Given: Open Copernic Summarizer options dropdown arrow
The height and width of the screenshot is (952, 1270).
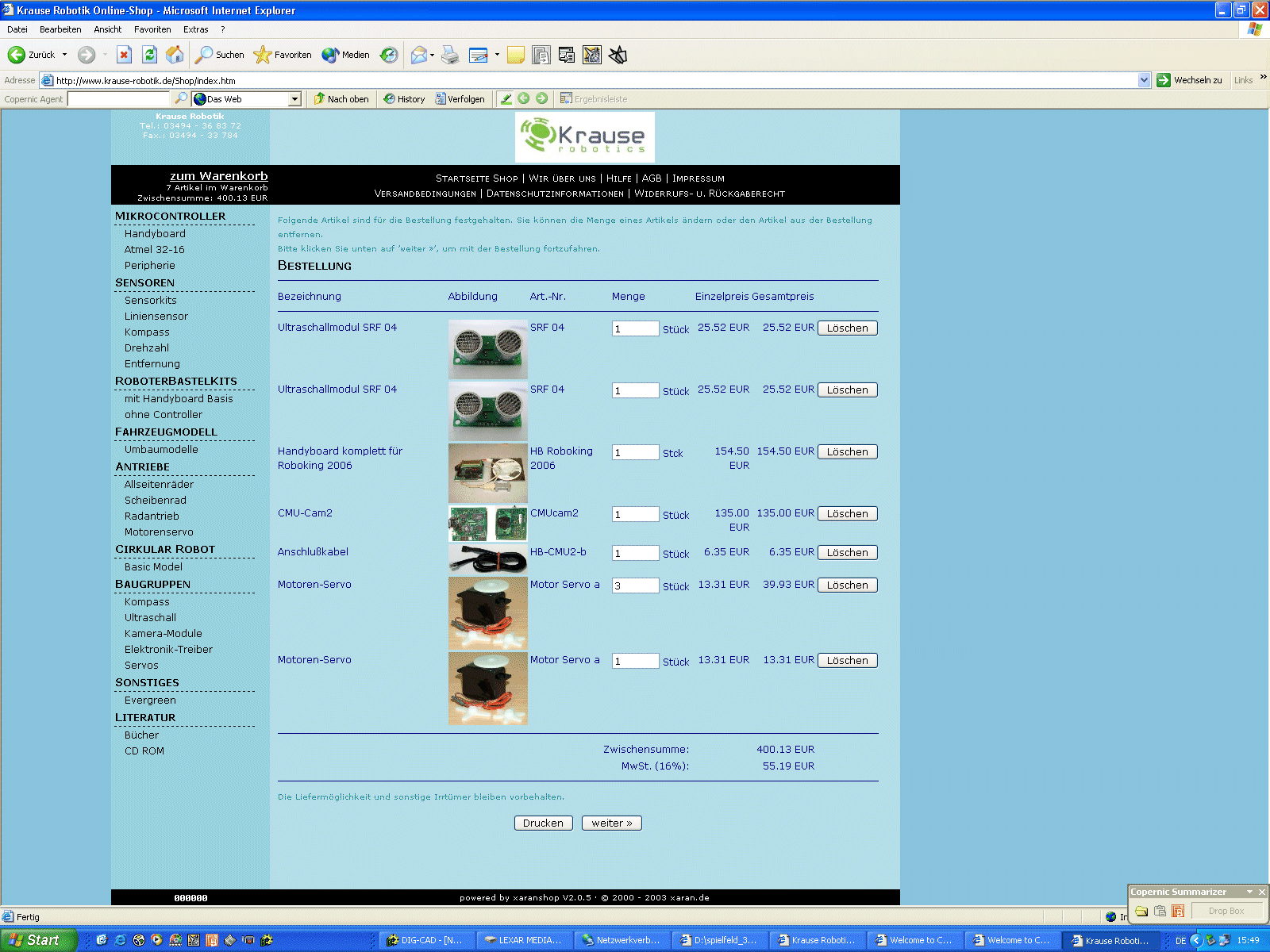Looking at the screenshot, I should 1249,892.
